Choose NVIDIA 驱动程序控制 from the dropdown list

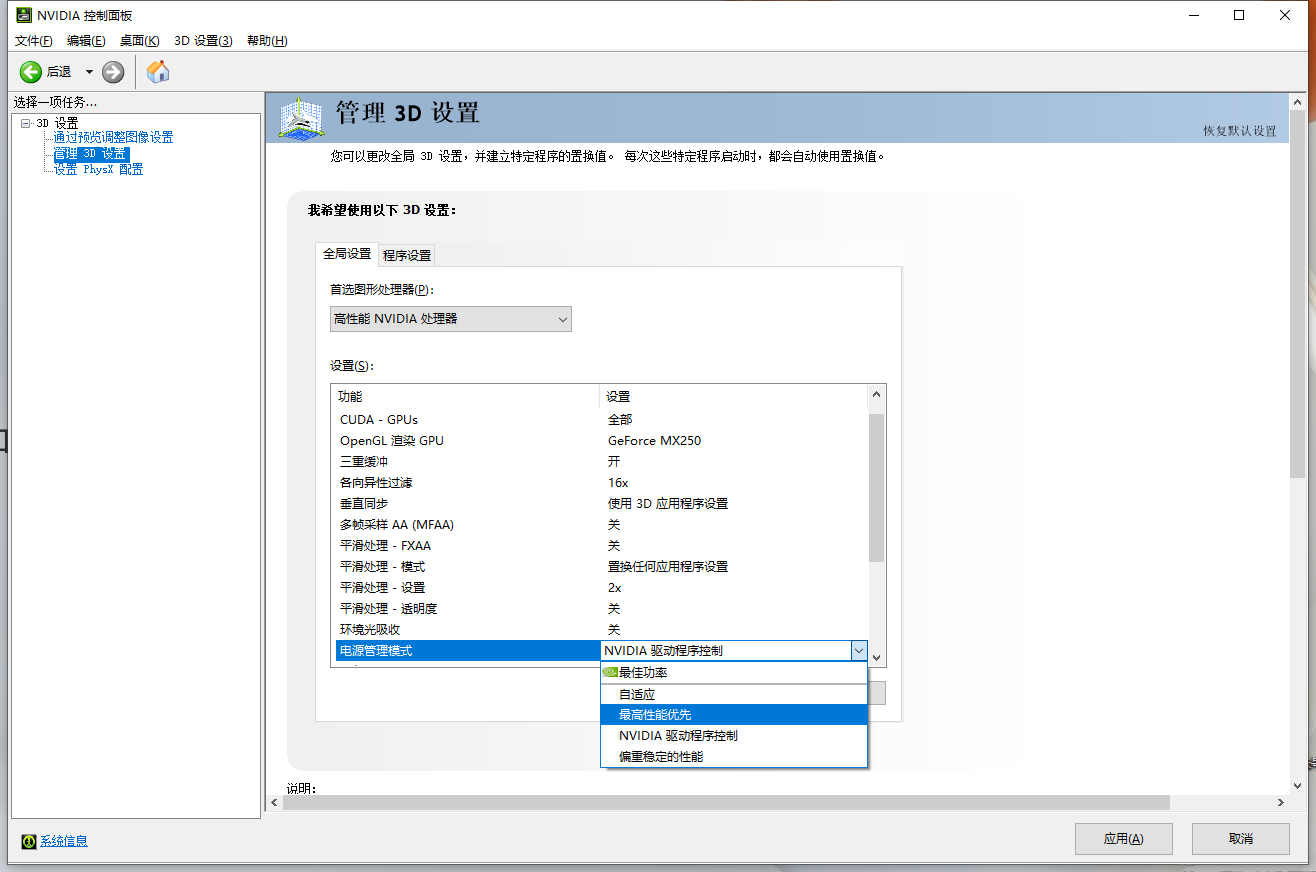point(734,736)
